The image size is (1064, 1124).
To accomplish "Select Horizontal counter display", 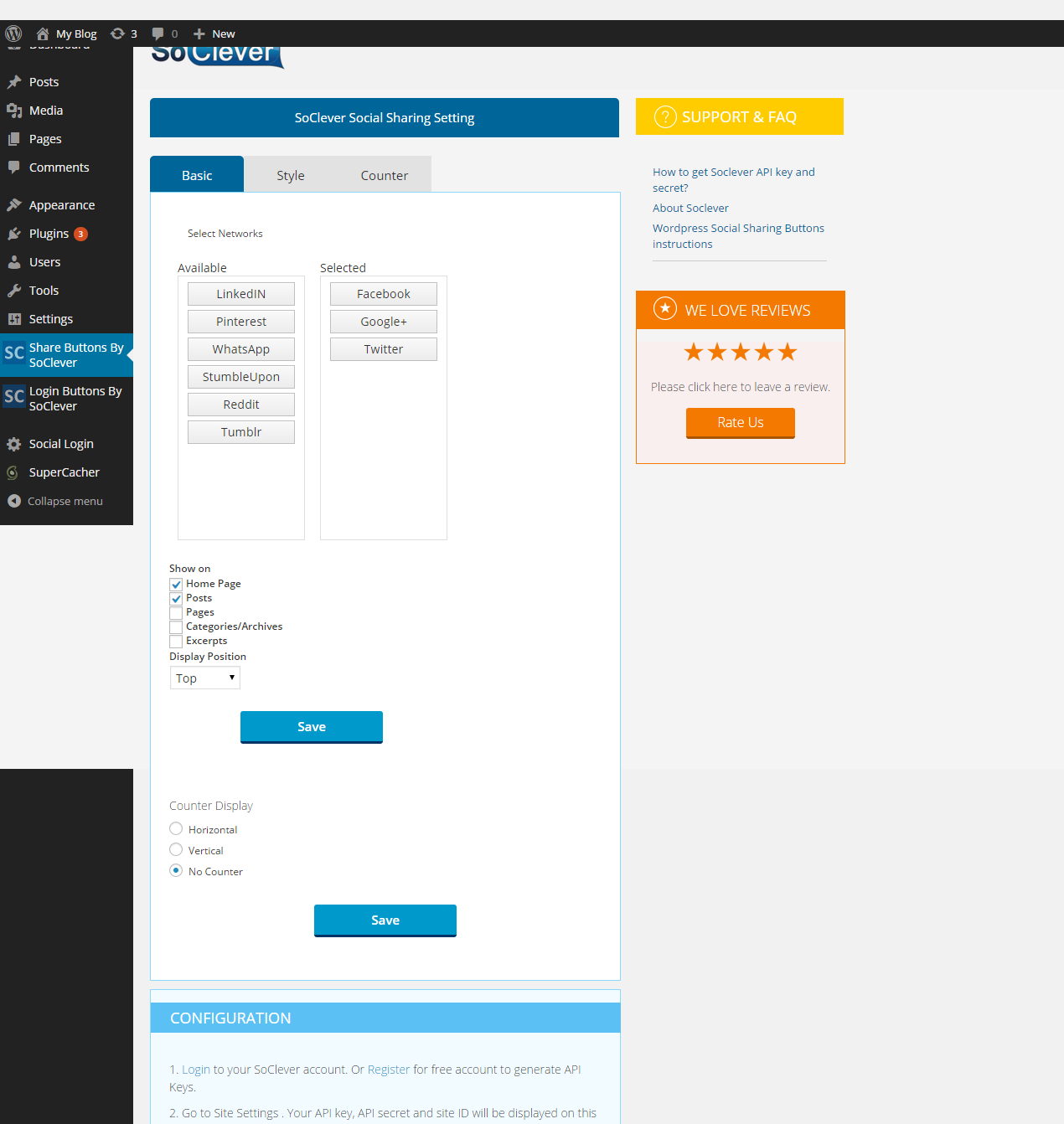I will tap(176, 828).
